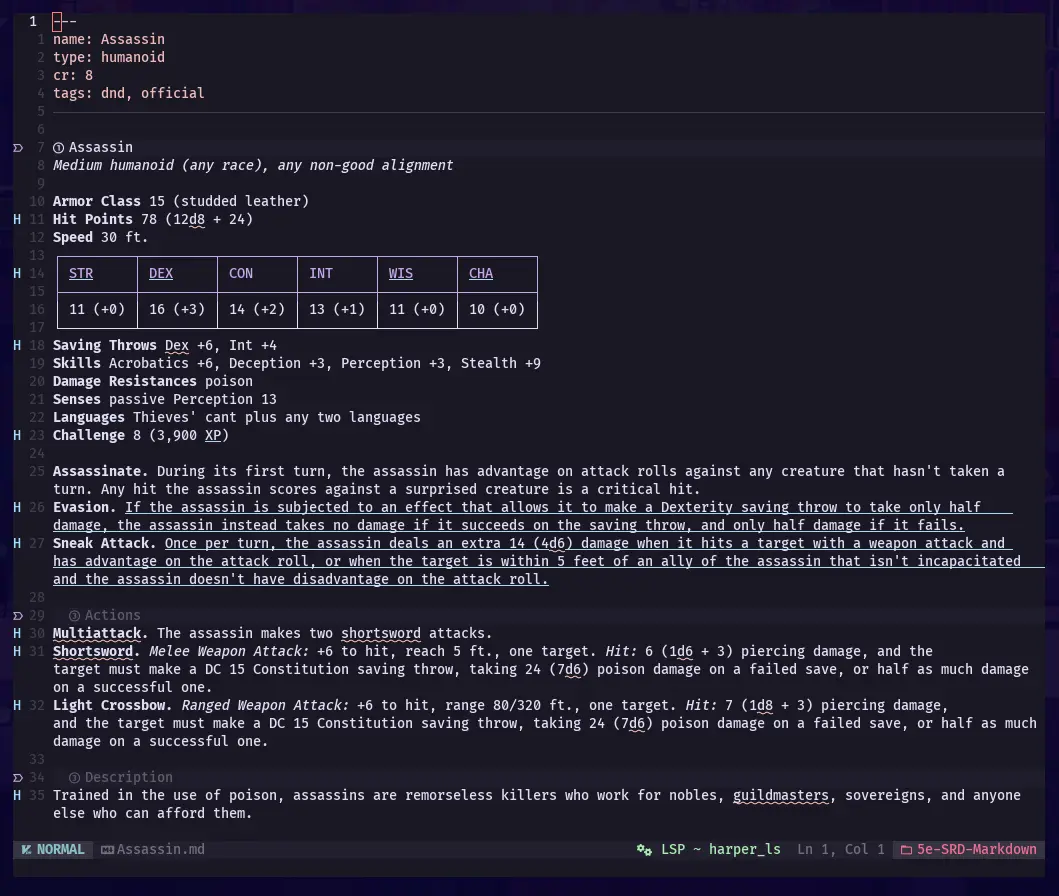Collapse the Actions section using its gutter marker

coord(18,615)
